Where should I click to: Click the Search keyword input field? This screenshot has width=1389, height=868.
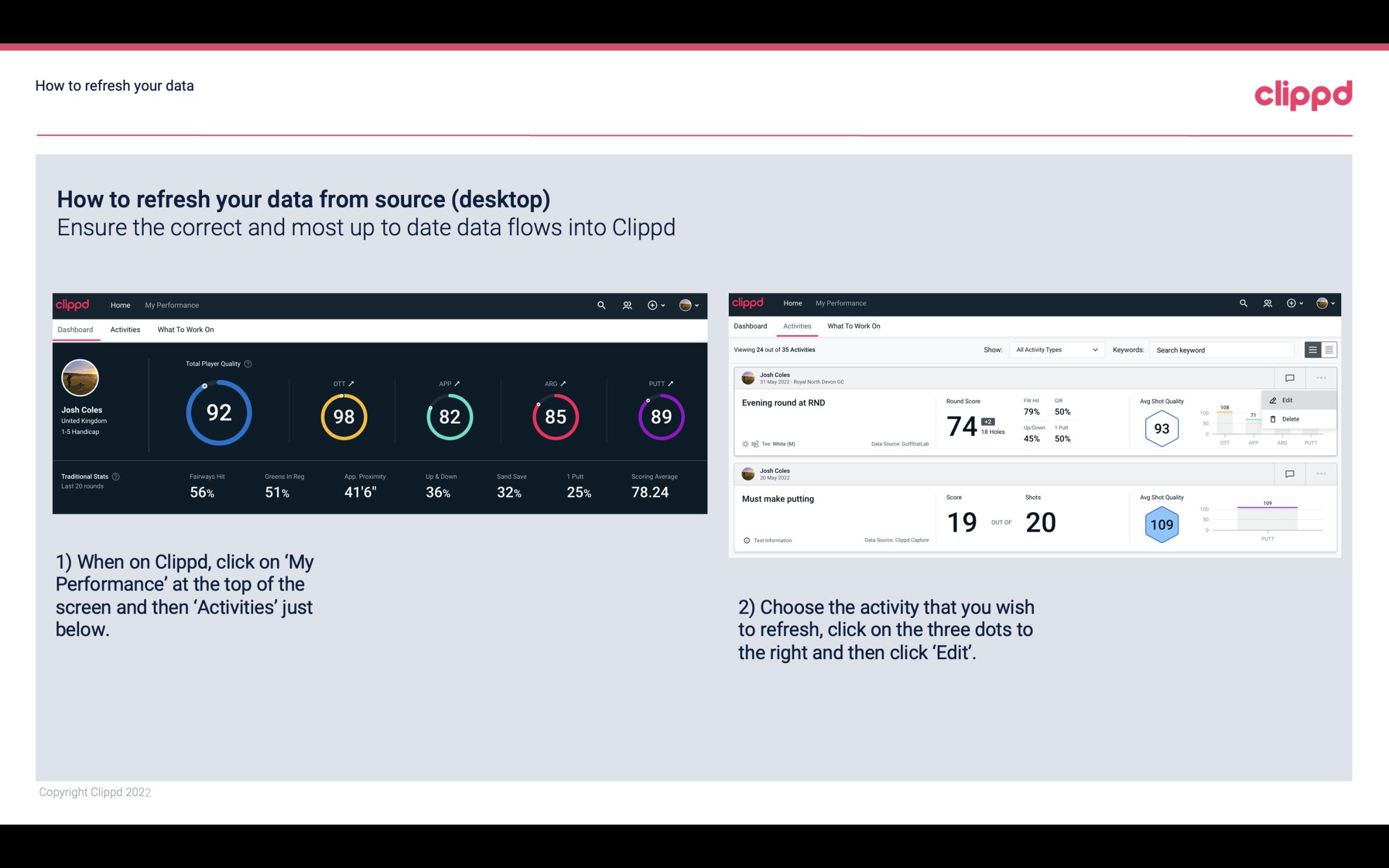coord(1221,349)
